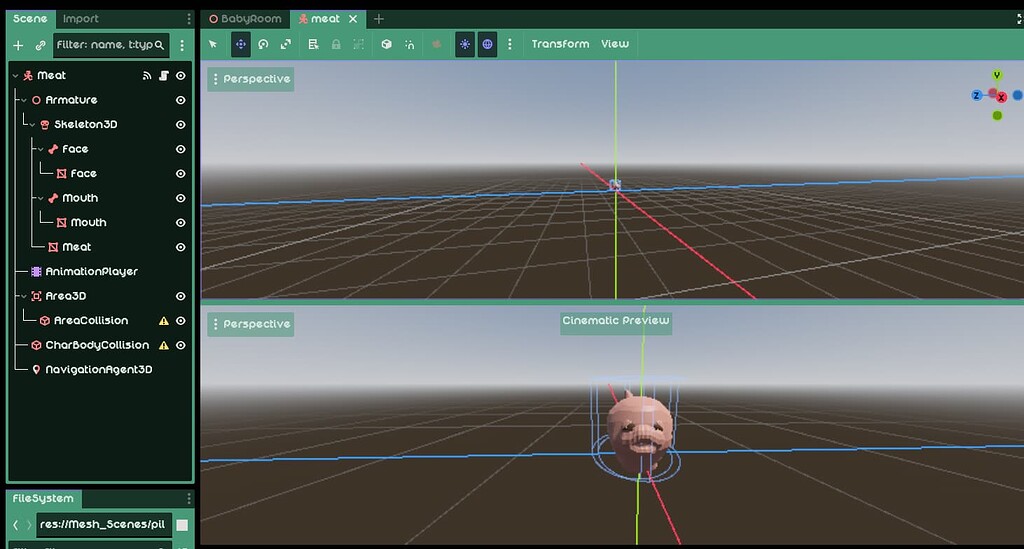This screenshot has width=1024, height=549.
Task: Activate the Scale Mode tool
Action: [x=285, y=44]
